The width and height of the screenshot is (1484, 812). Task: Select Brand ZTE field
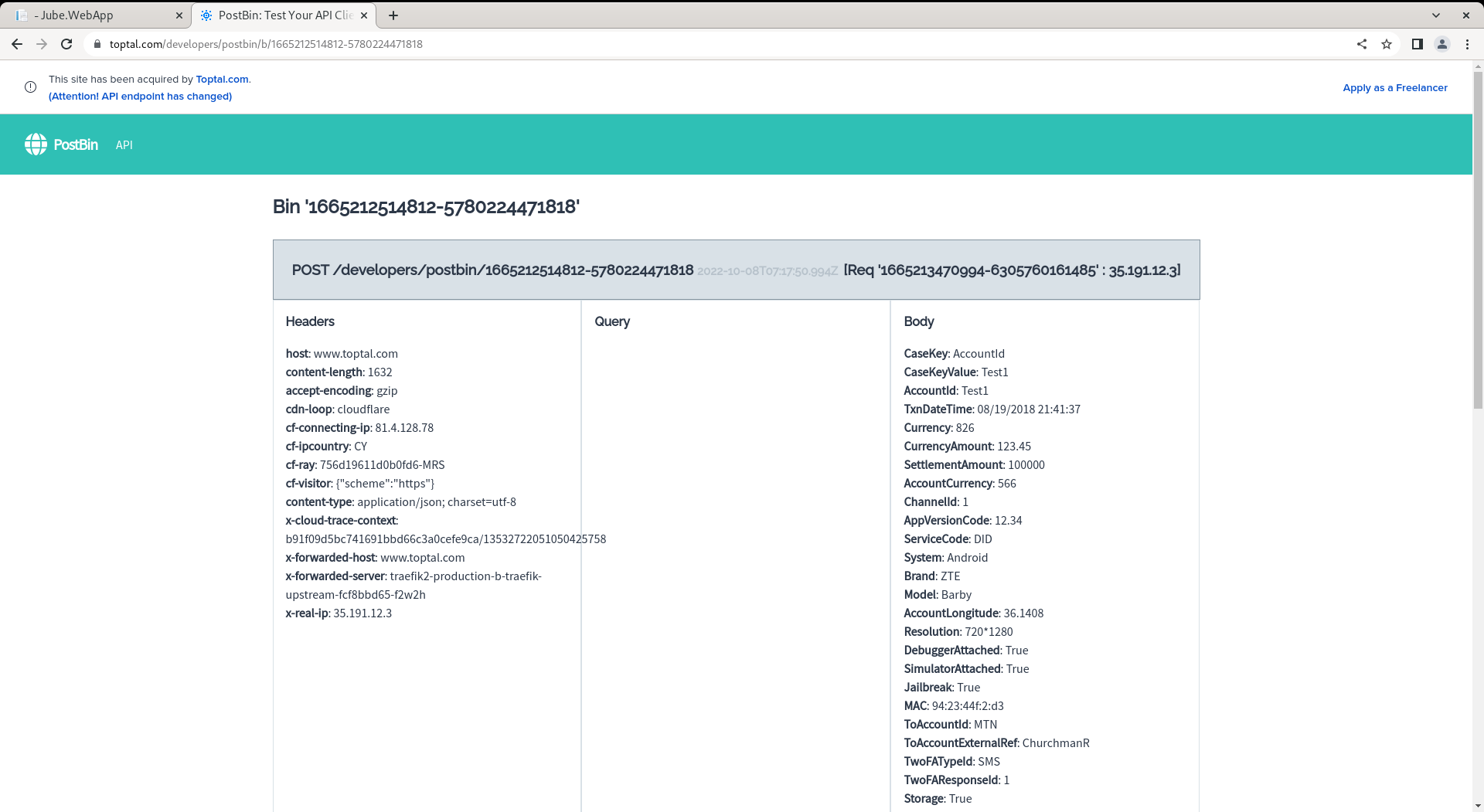(x=931, y=576)
